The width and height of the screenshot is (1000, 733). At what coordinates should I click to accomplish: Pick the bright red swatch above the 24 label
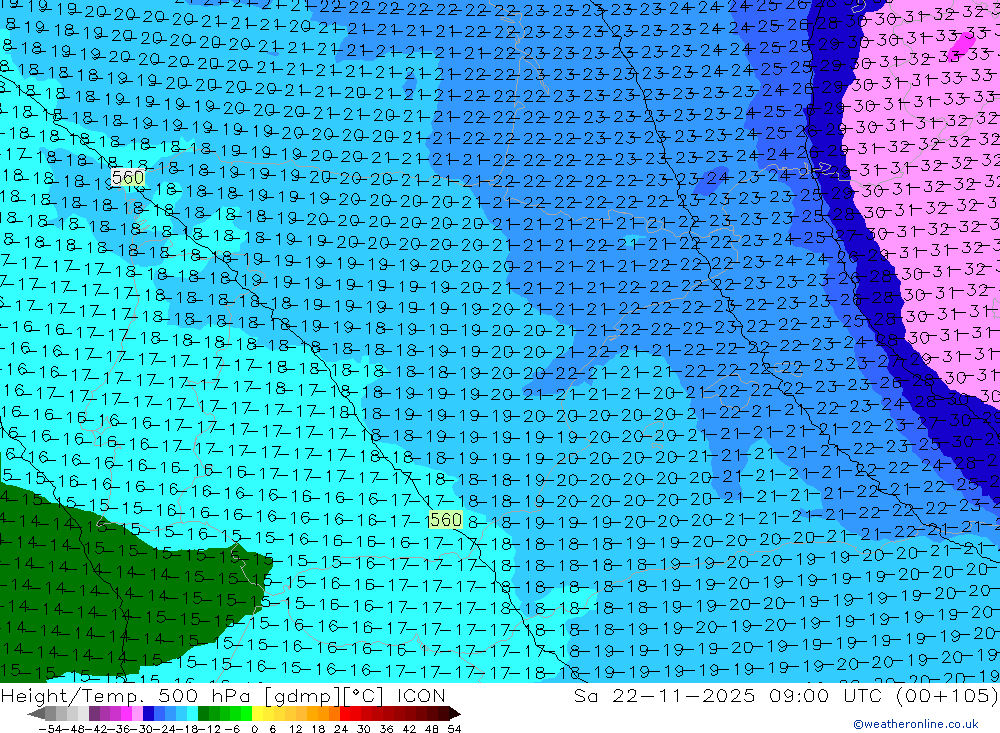pyautogui.click(x=345, y=713)
